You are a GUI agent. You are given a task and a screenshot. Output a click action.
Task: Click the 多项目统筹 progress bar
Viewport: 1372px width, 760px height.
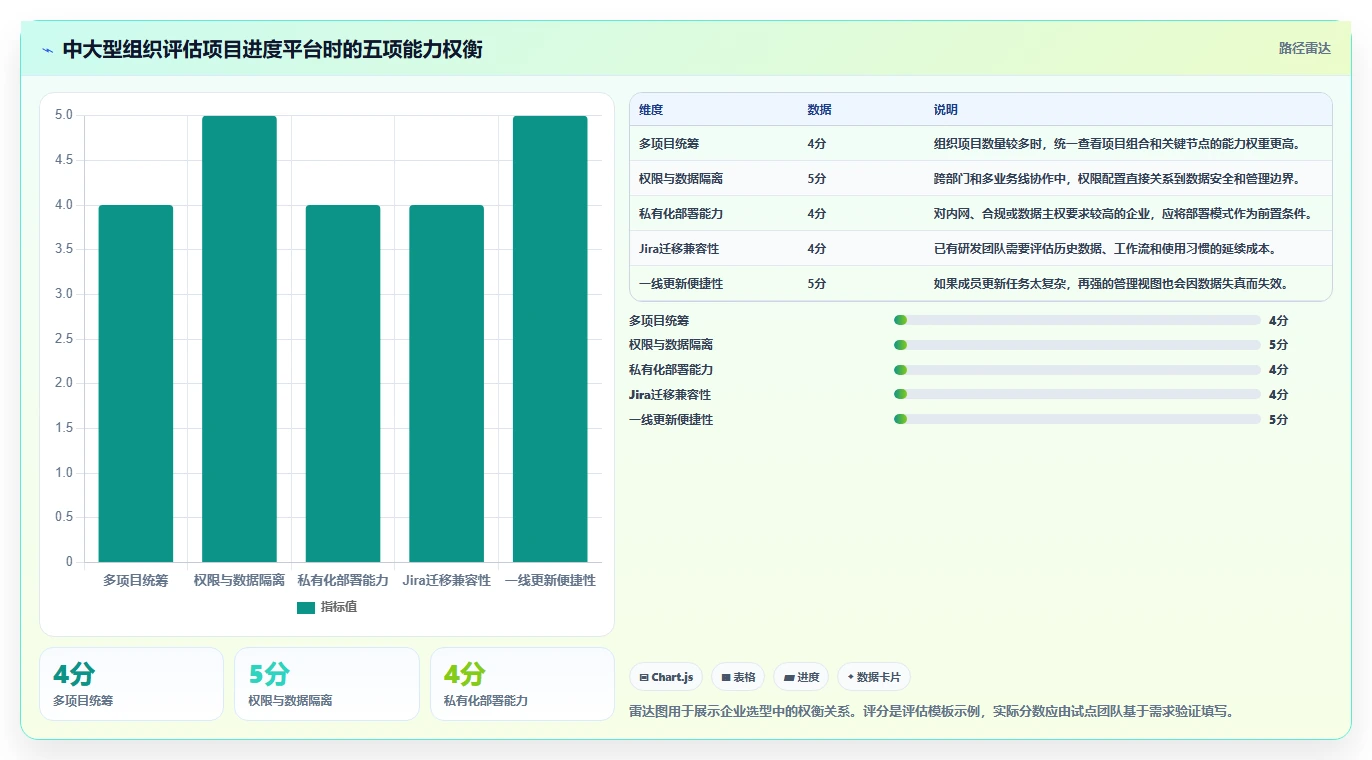tap(1077, 320)
